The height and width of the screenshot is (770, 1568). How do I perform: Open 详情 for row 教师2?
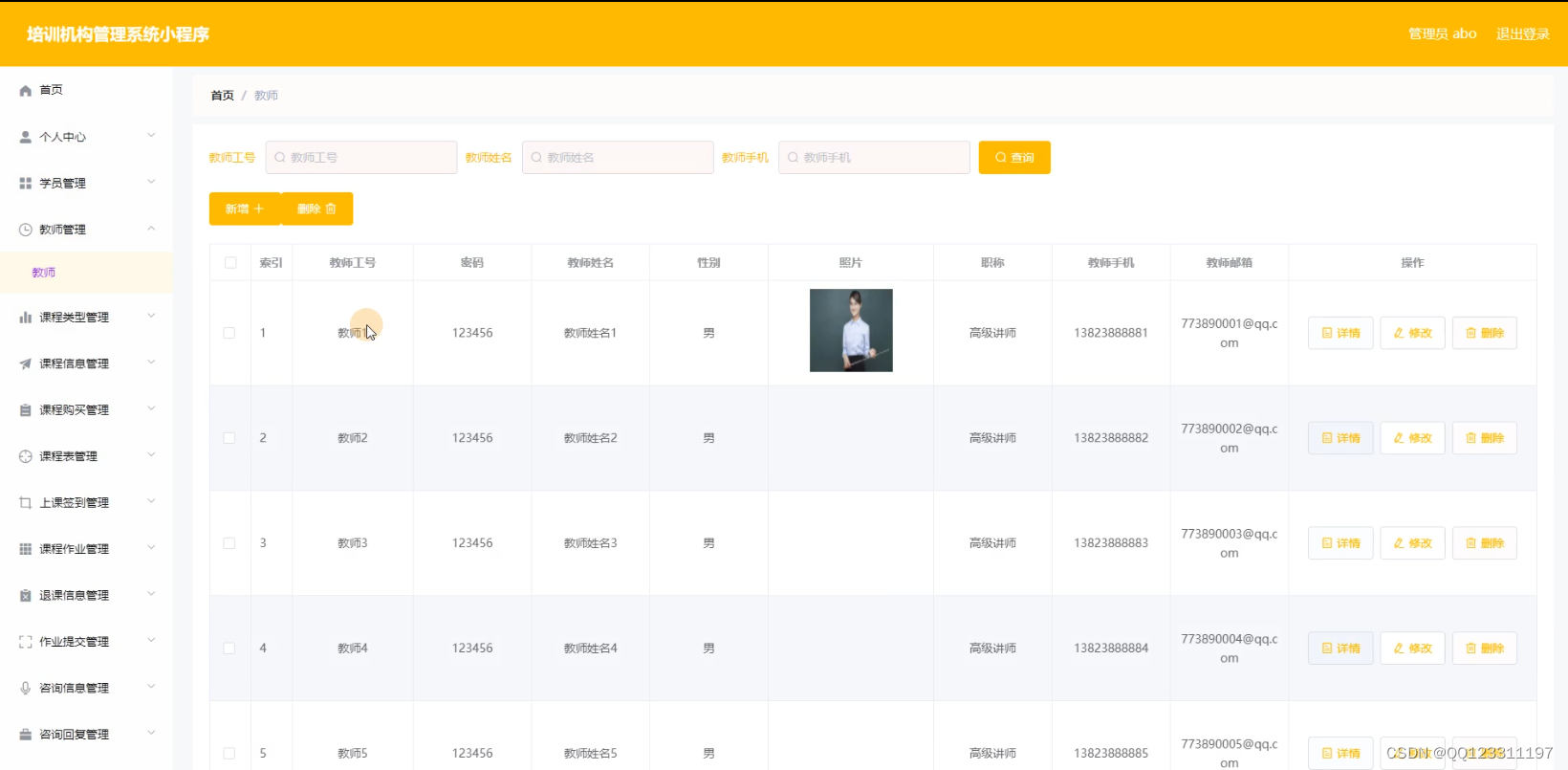[1340, 438]
